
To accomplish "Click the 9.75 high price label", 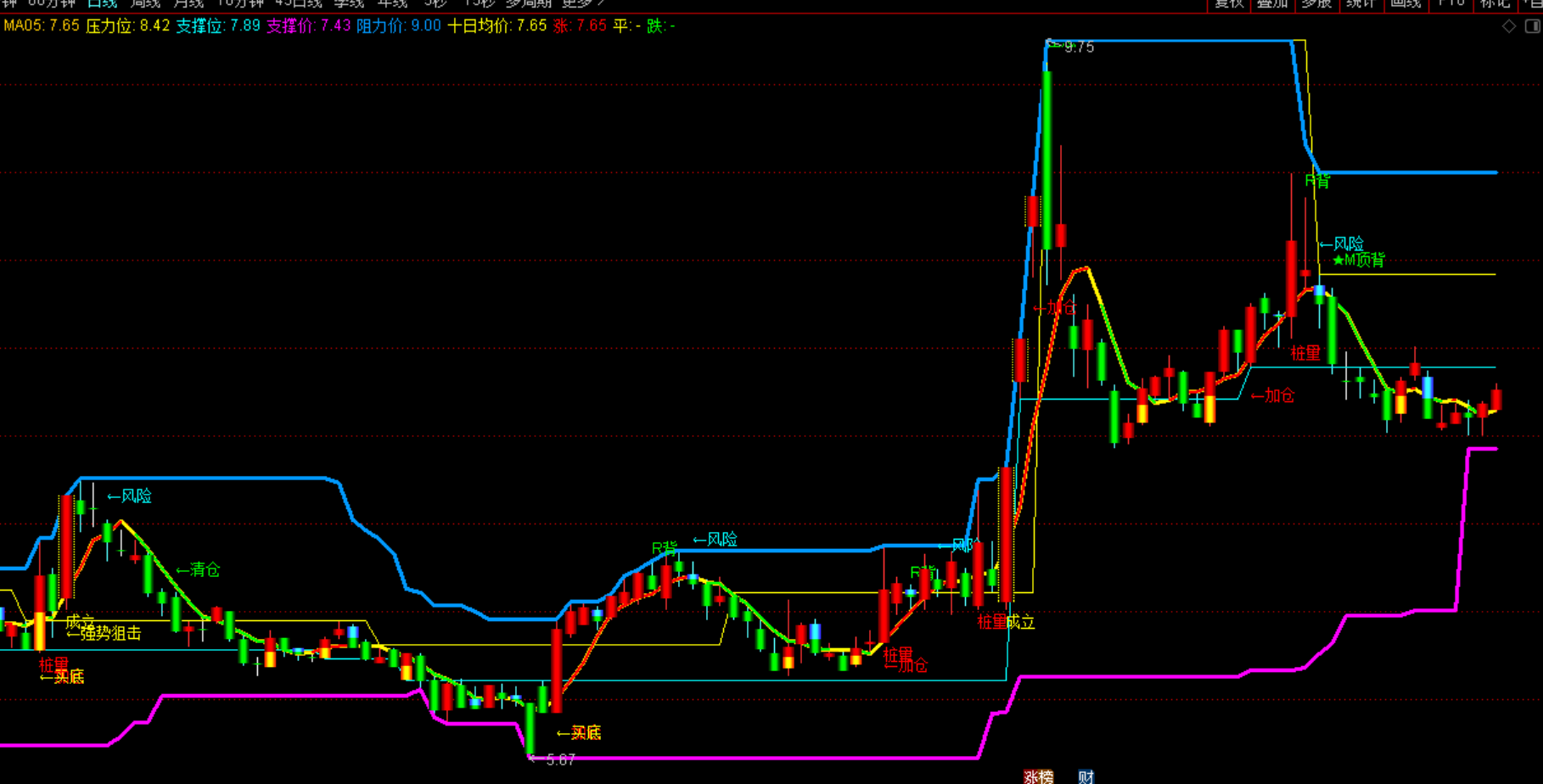I will [x=1079, y=48].
